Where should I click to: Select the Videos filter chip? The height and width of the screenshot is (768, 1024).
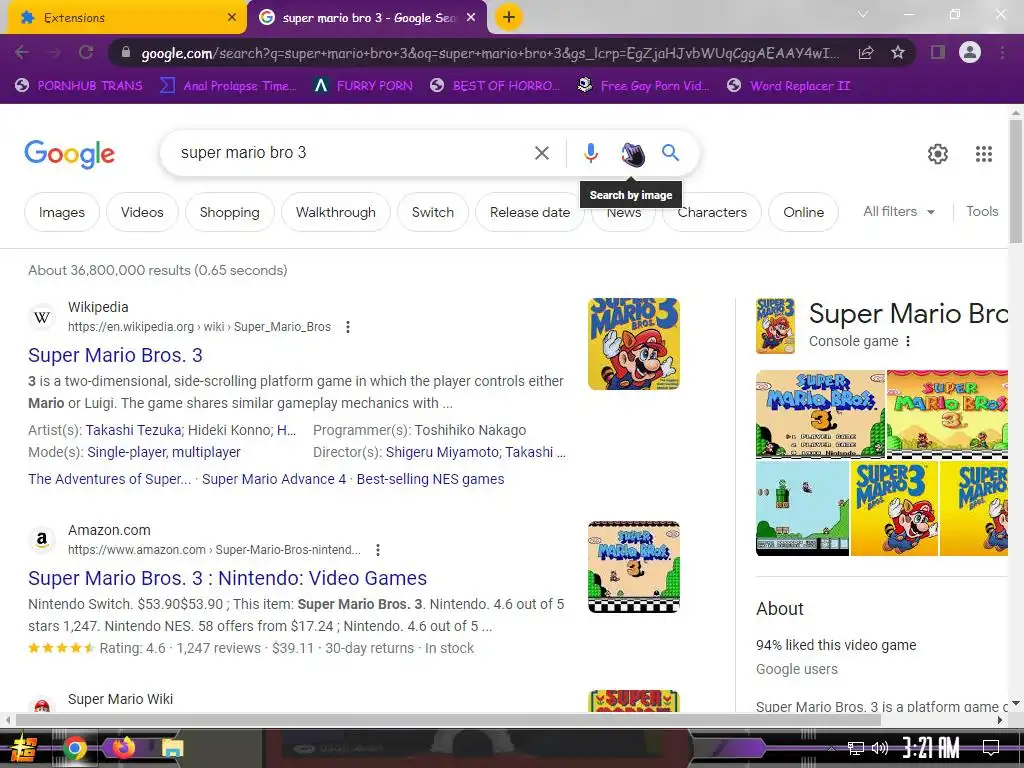pos(142,212)
